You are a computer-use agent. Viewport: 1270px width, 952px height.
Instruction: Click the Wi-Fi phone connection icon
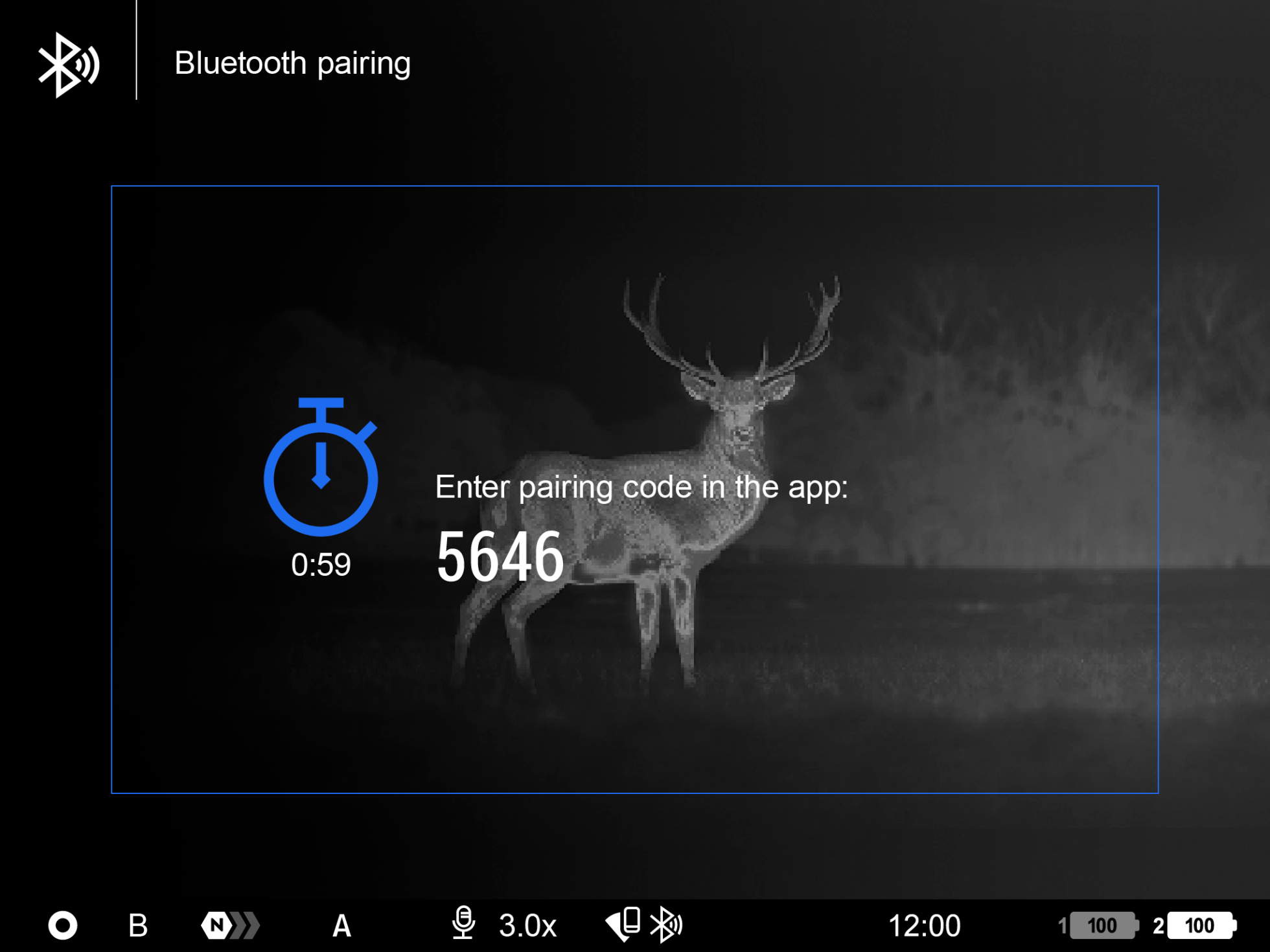[623, 924]
